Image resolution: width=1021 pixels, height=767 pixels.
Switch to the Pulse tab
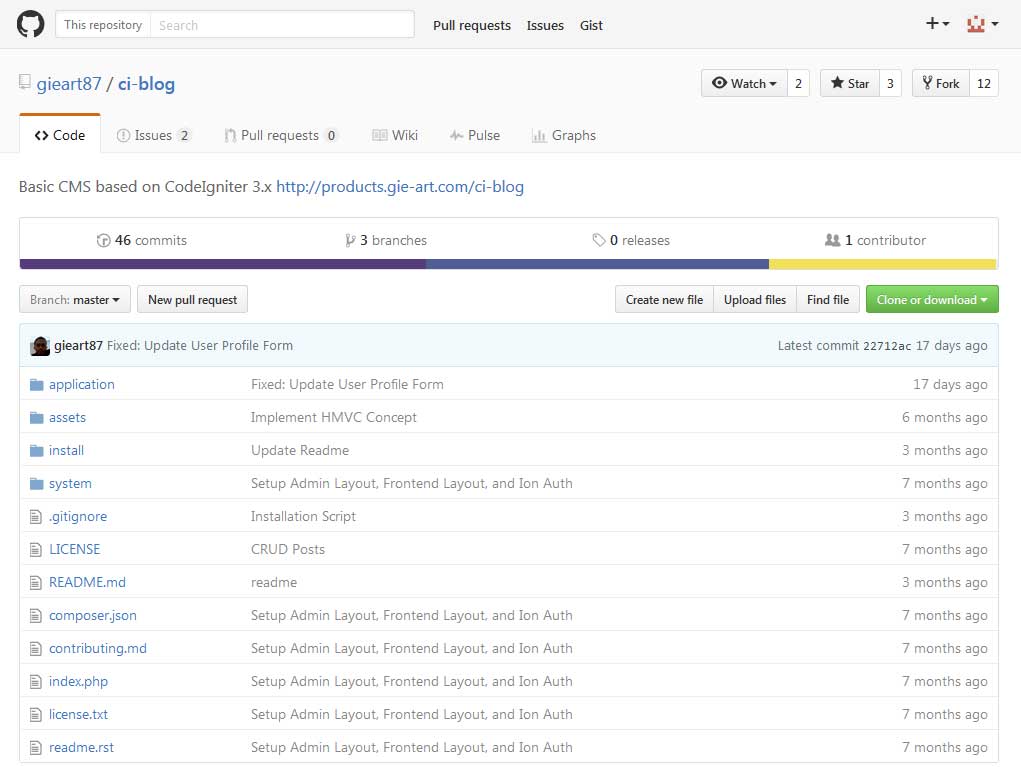475,135
